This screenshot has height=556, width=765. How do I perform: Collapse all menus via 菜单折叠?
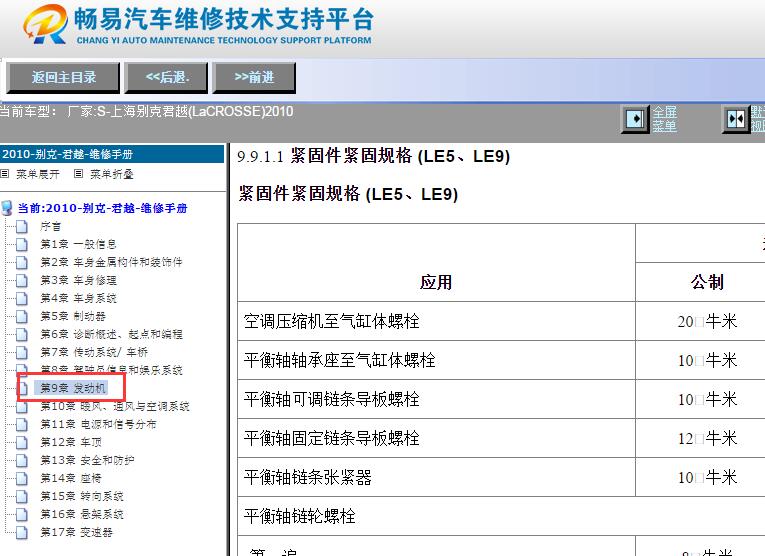click(112, 174)
